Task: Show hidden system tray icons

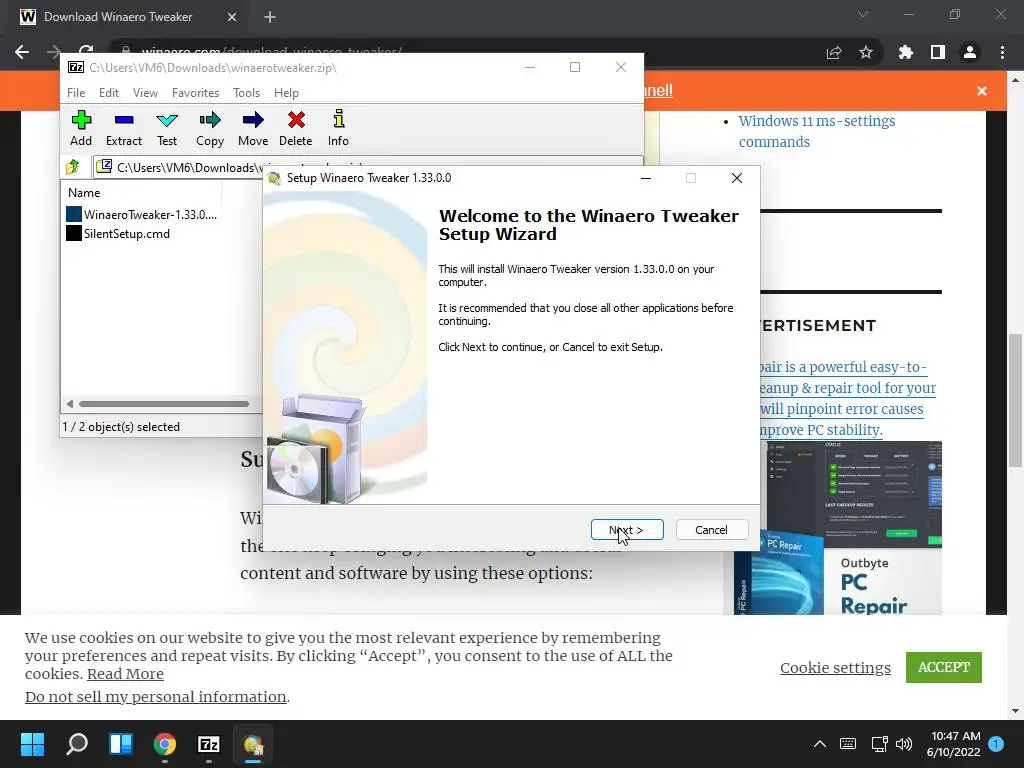Action: 820,744
